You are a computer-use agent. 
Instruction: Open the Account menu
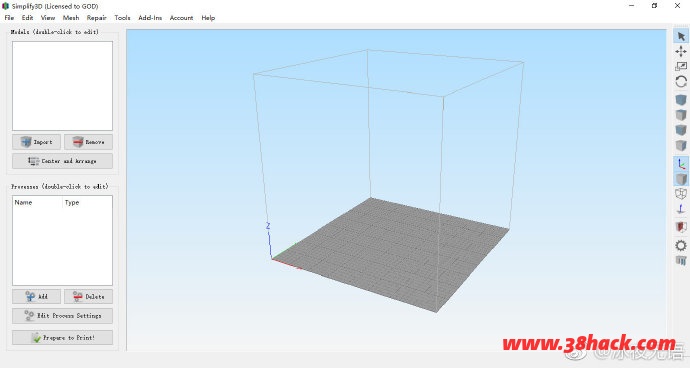(x=181, y=18)
